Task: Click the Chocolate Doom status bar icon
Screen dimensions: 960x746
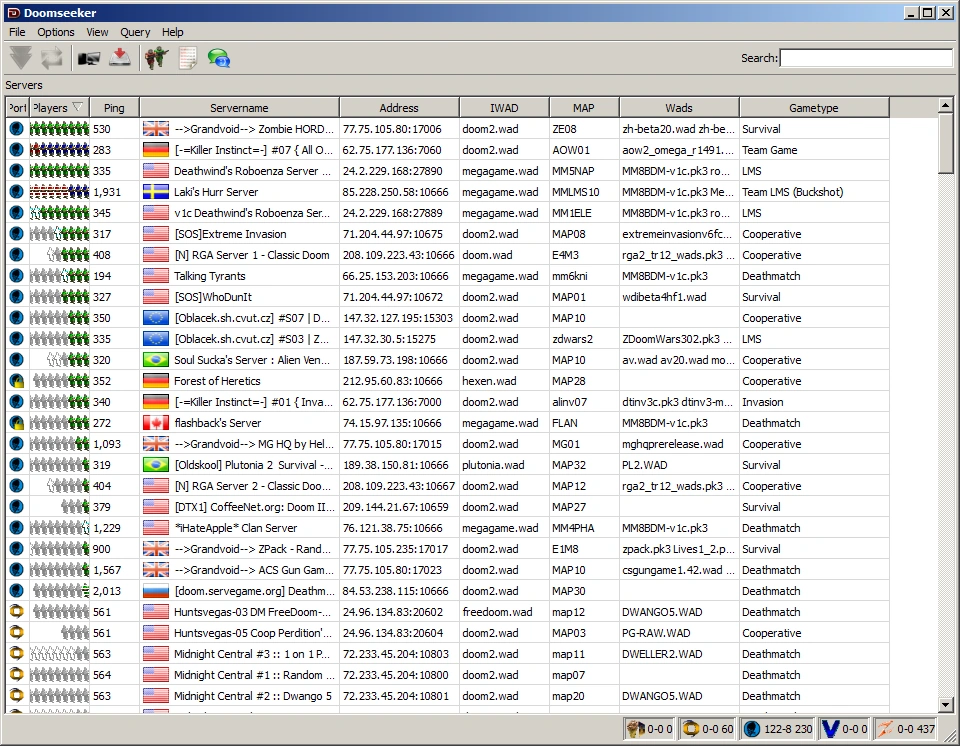Action: [x=635, y=729]
